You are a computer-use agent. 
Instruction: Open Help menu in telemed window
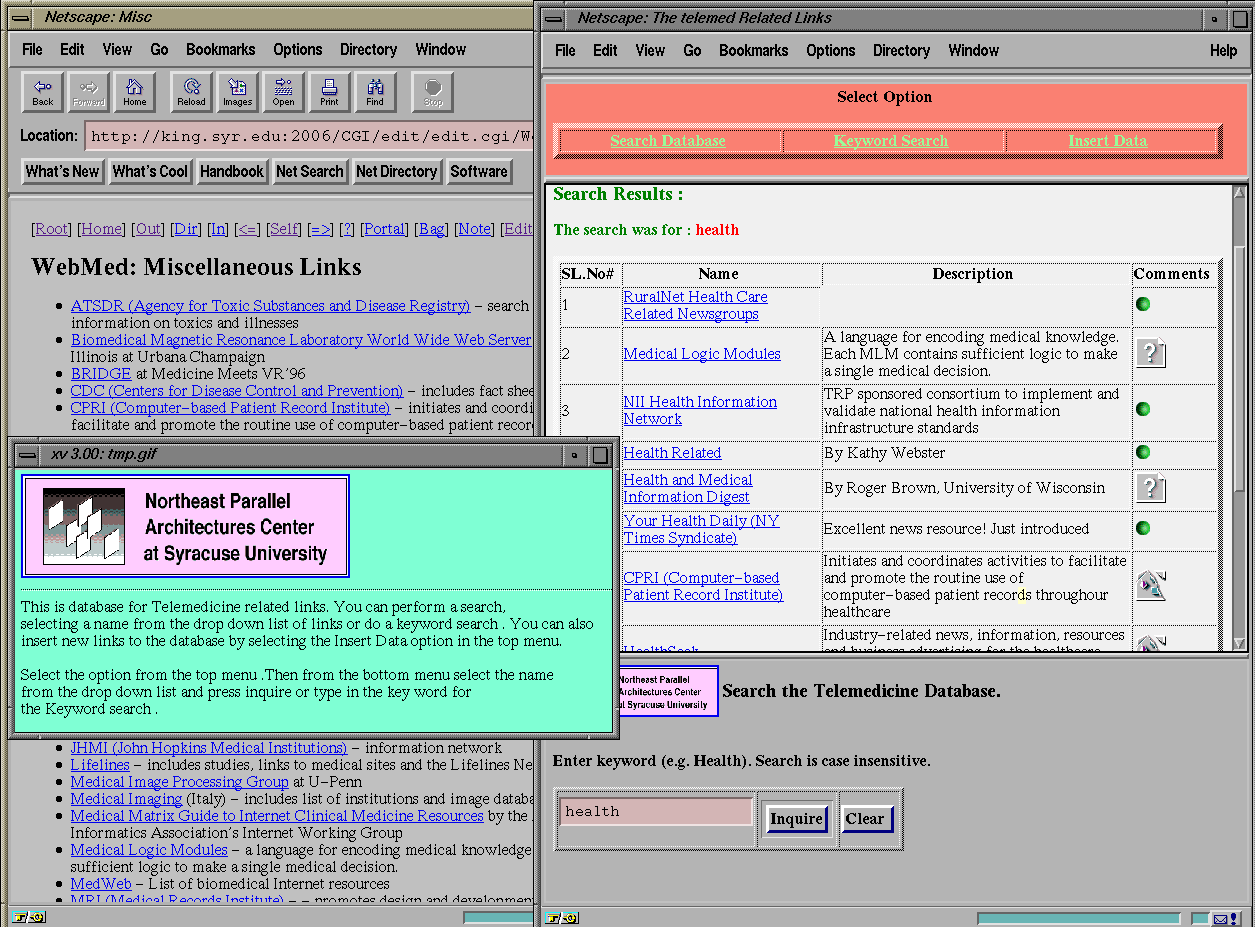click(1223, 50)
